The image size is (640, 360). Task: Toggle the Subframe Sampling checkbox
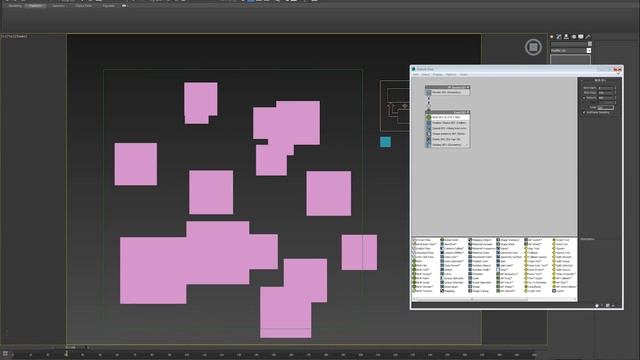pyautogui.click(x=584, y=113)
